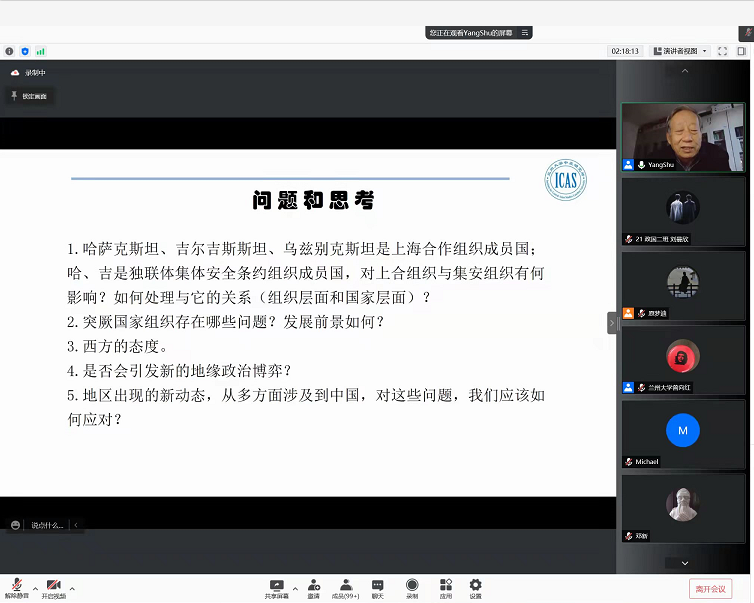The image size is (754, 603).
Task: Open the members list (99+)
Action: point(346,585)
